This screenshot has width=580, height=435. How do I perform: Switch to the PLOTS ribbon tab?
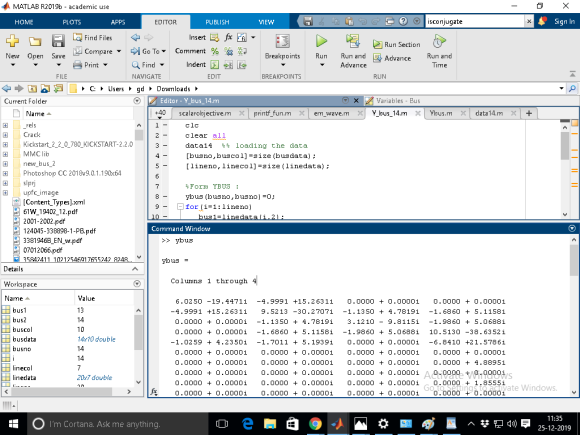(x=71, y=22)
